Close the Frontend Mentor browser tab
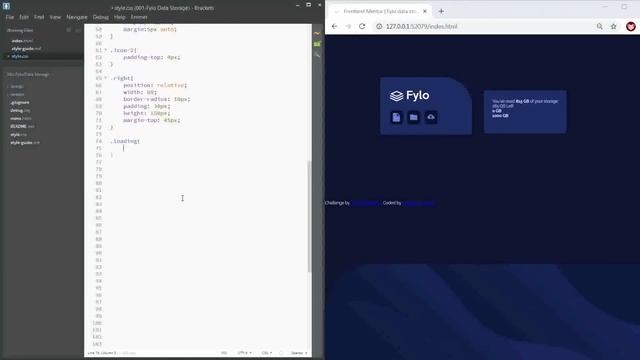This screenshot has width=640, height=360. (424, 11)
